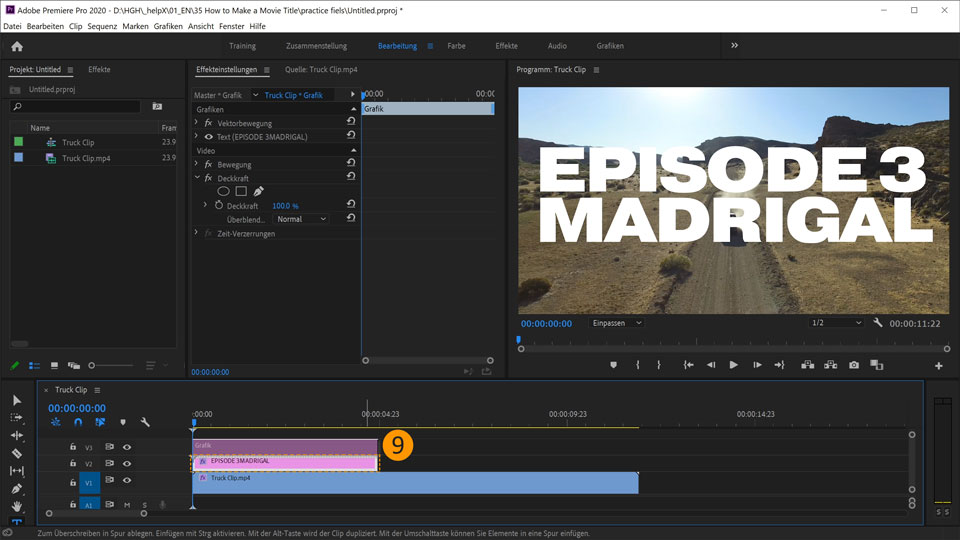960x540 pixels.
Task: Click the Deckkraft 100.0 % value
Action: pos(285,206)
